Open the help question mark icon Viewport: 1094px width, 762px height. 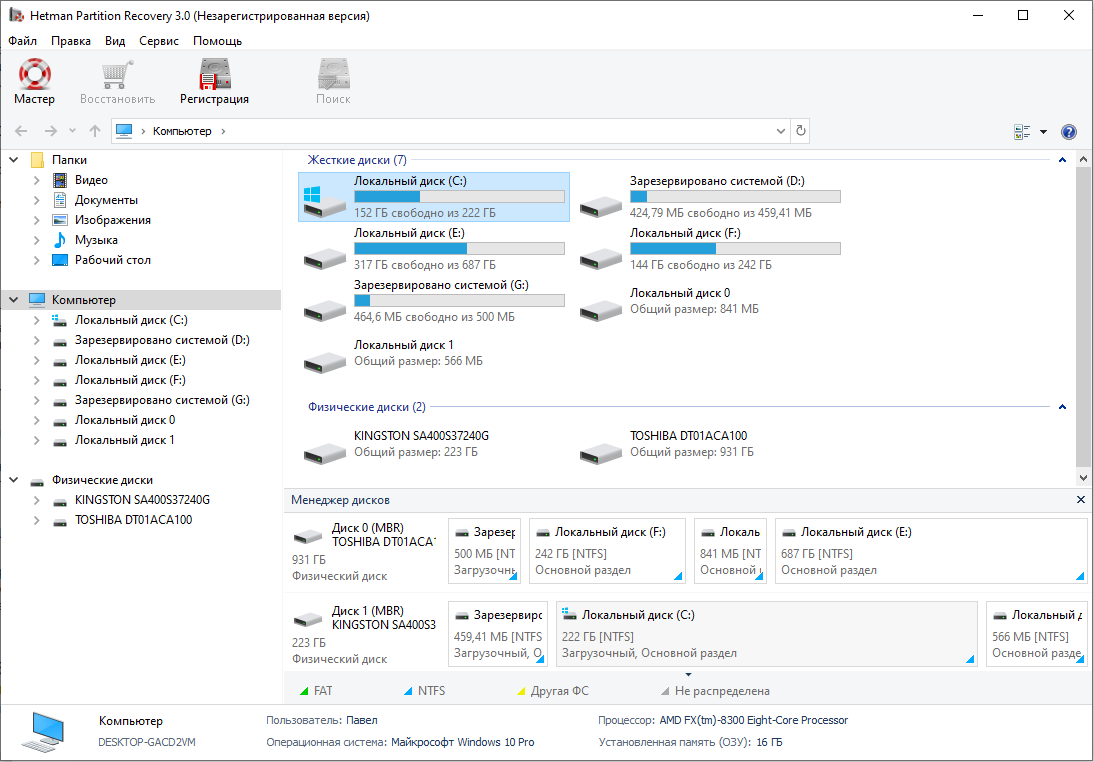tap(1068, 131)
